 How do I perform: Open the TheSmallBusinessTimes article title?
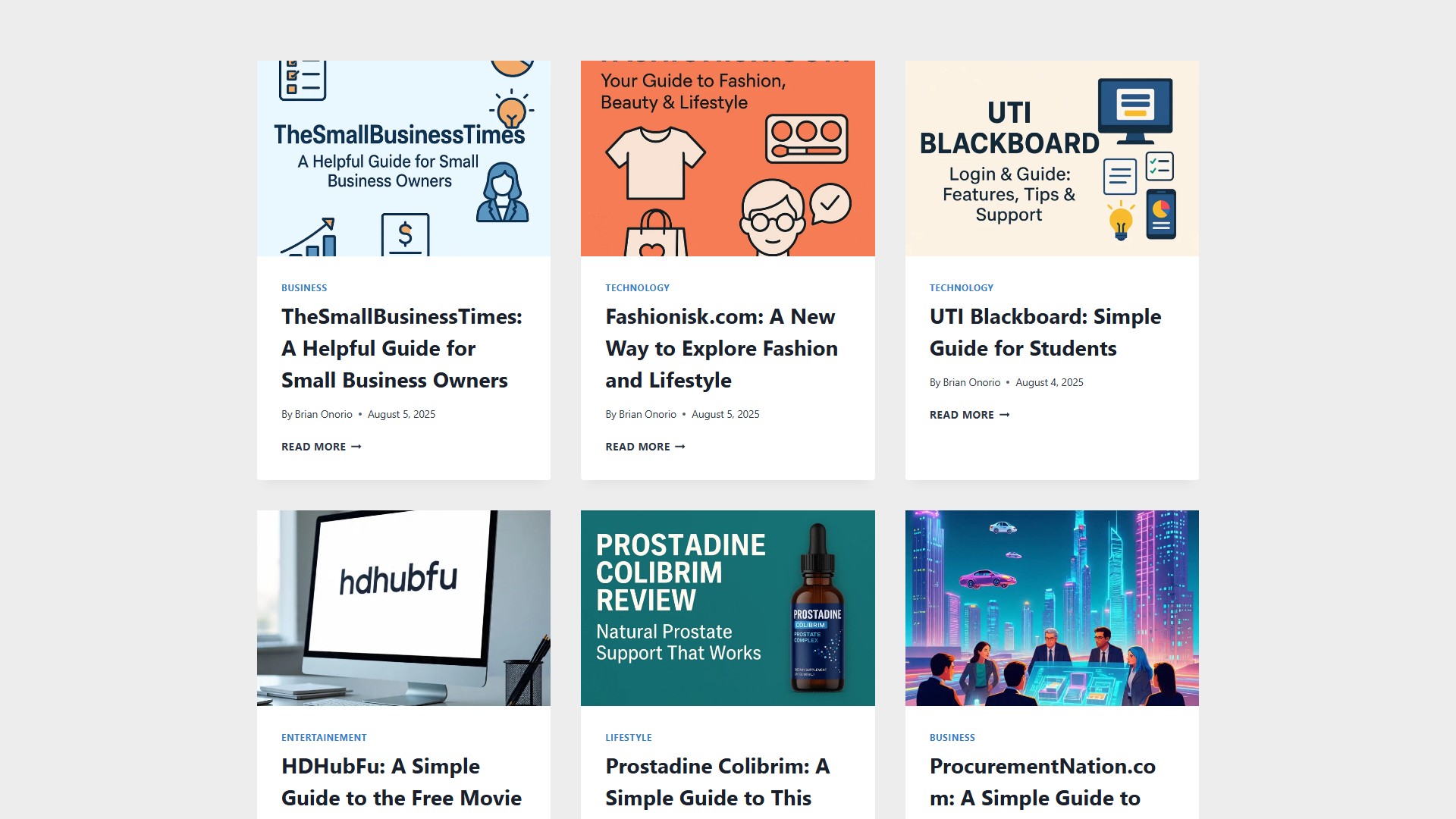click(x=402, y=349)
